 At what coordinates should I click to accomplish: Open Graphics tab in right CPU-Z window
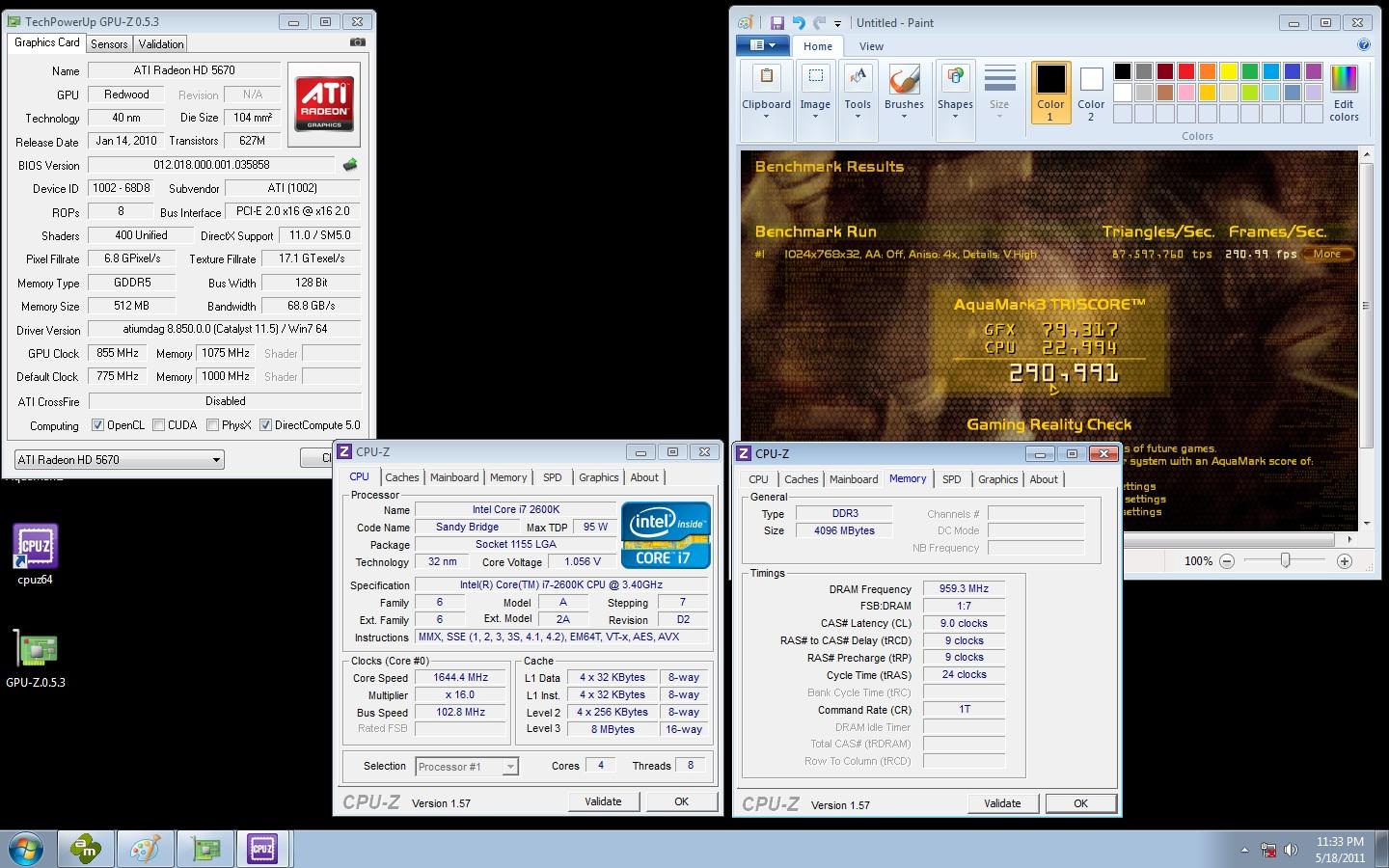(x=997, y=479)
